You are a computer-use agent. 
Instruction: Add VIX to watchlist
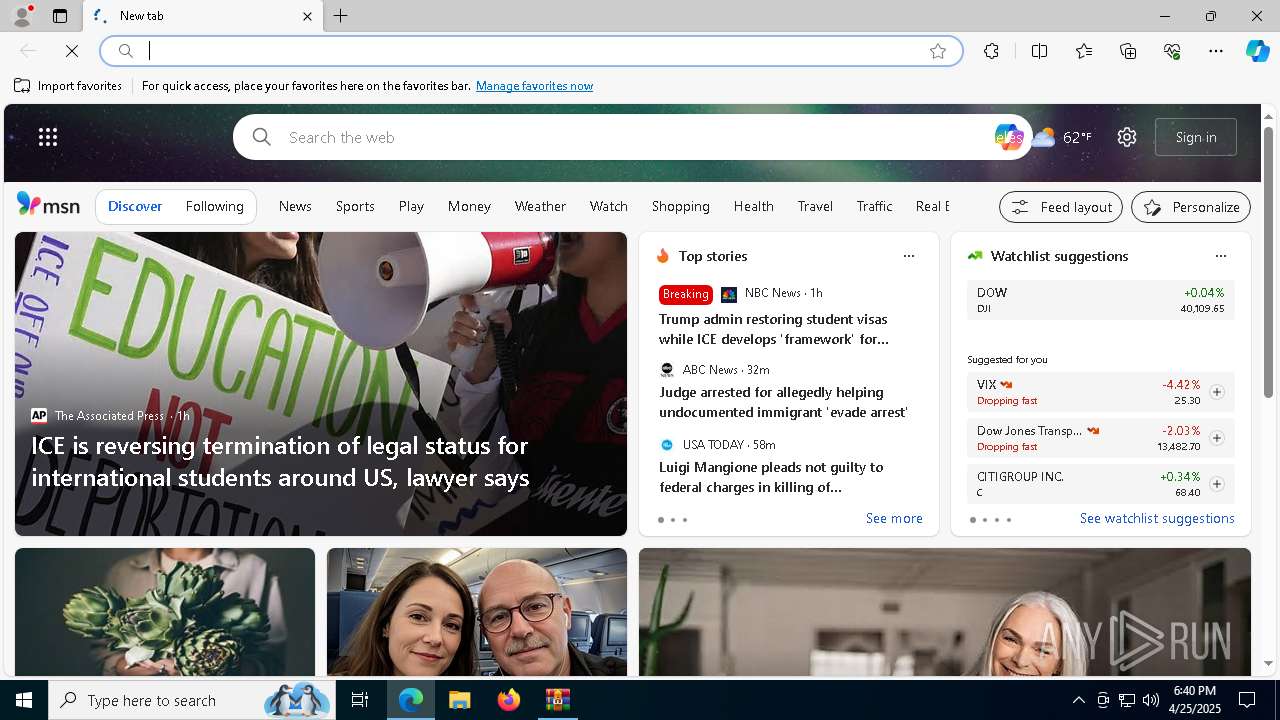tap(1217, 392)
